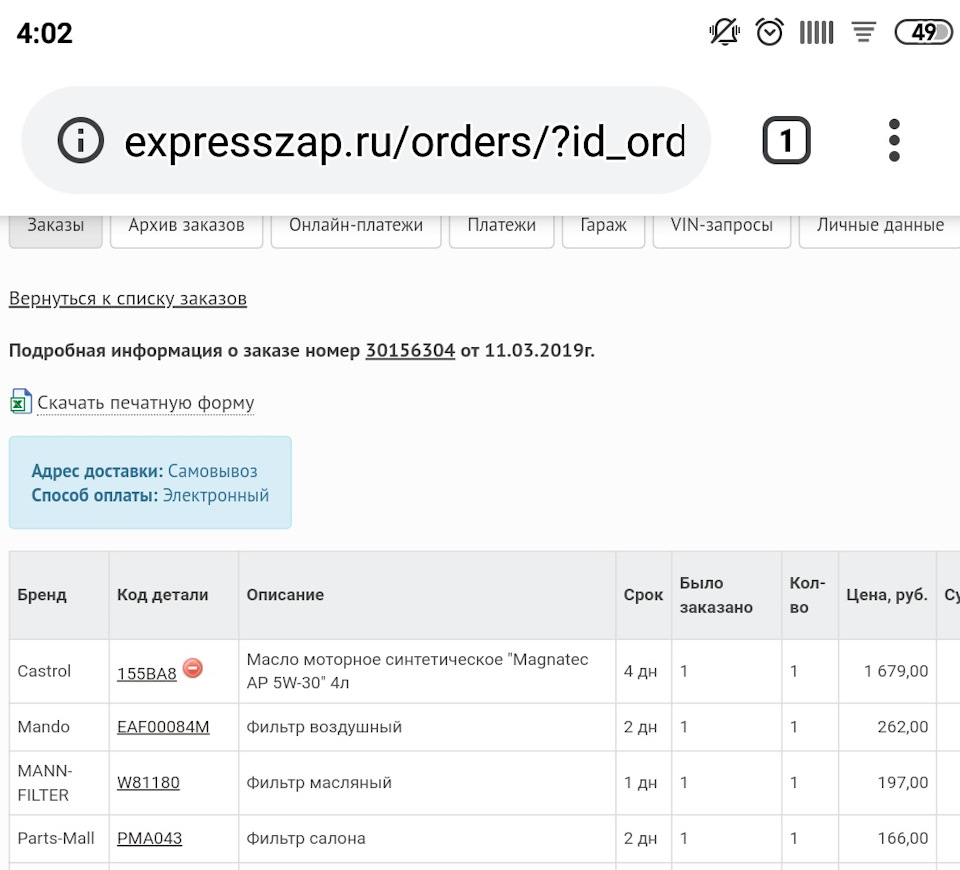Select the Платежи tab
The width and height of the screenshot is (960, 870).
coord(501,226)
